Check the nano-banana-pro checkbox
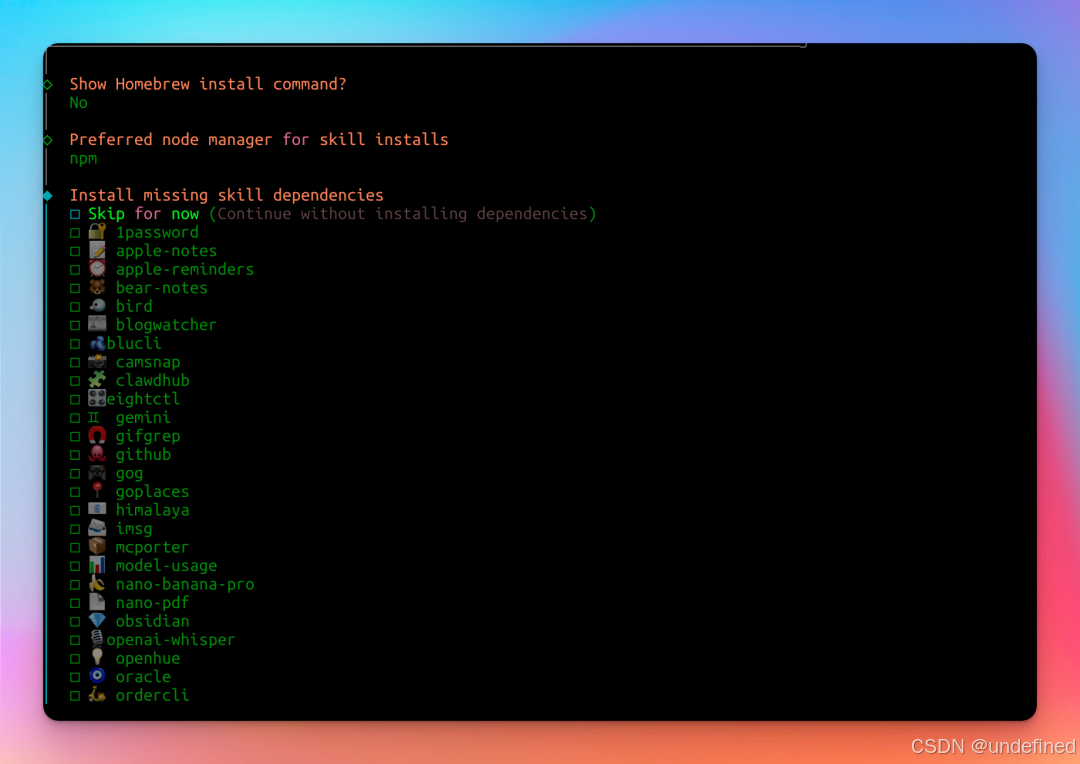Screen dimensions: 1080x764 coord(75,585)
